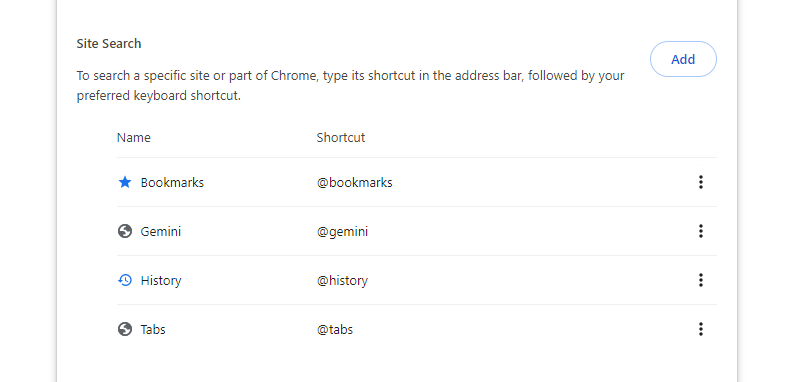
Task: Click the globe icon beside Gemini
Action: tap(125, 231)
